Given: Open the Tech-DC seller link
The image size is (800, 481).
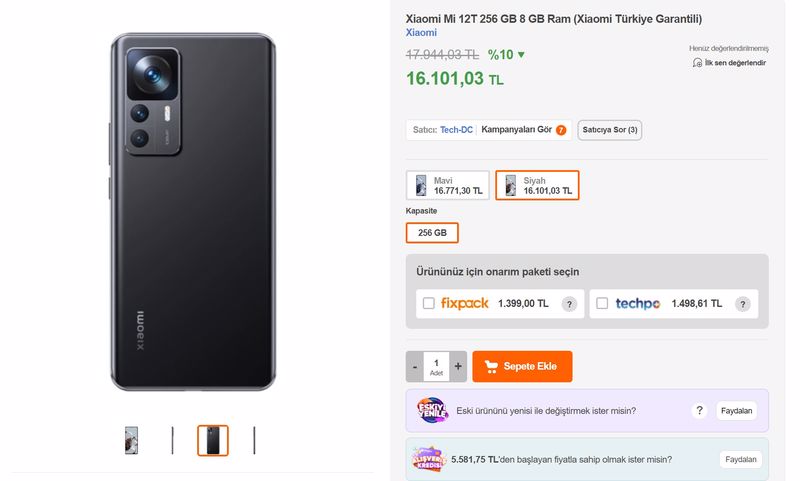Looking at the screenshot, I should 456,130.
